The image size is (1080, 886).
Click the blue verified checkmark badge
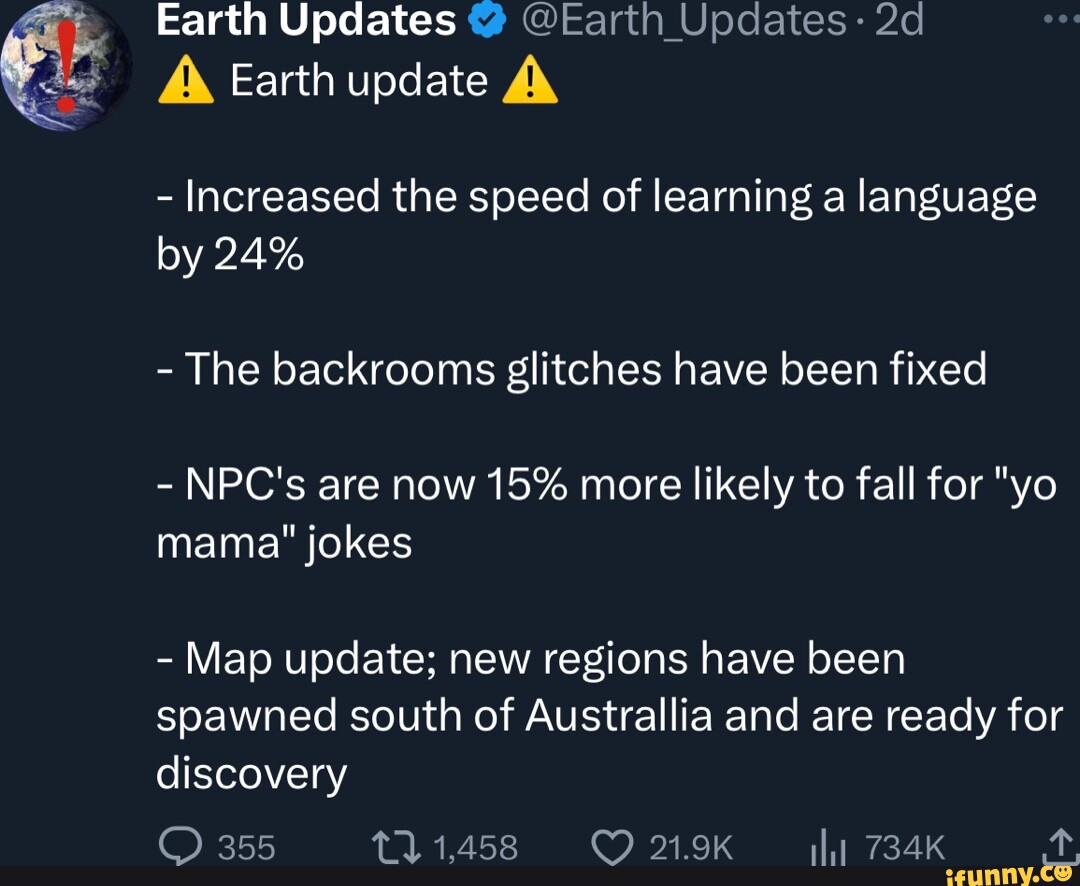487,18
